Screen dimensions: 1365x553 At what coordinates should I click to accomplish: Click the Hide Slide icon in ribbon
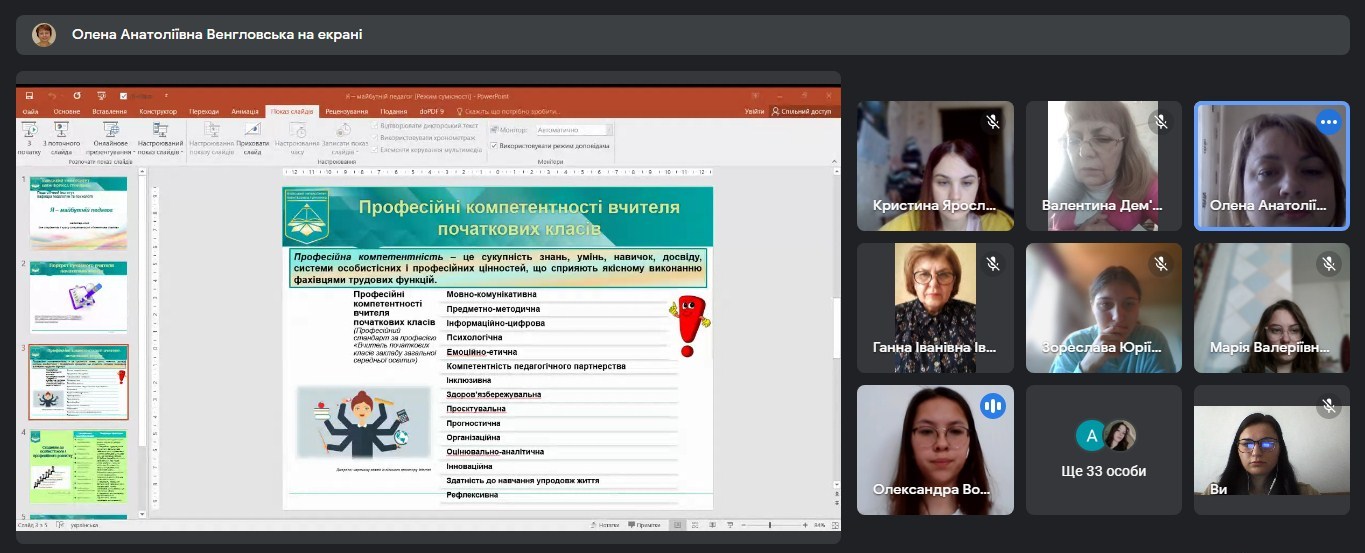click(252, 134)
